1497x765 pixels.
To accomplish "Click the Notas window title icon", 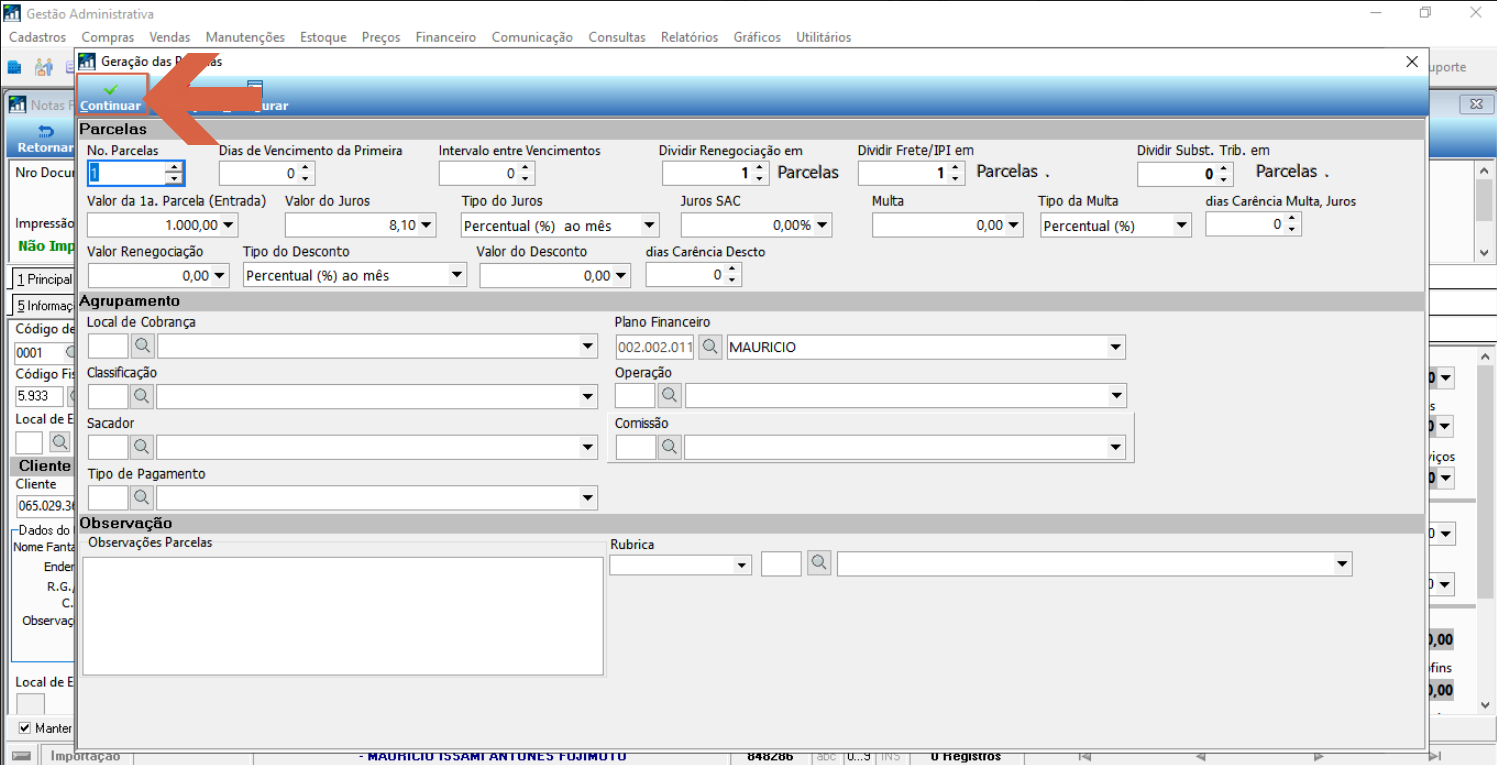I will [x=17, y=104].
